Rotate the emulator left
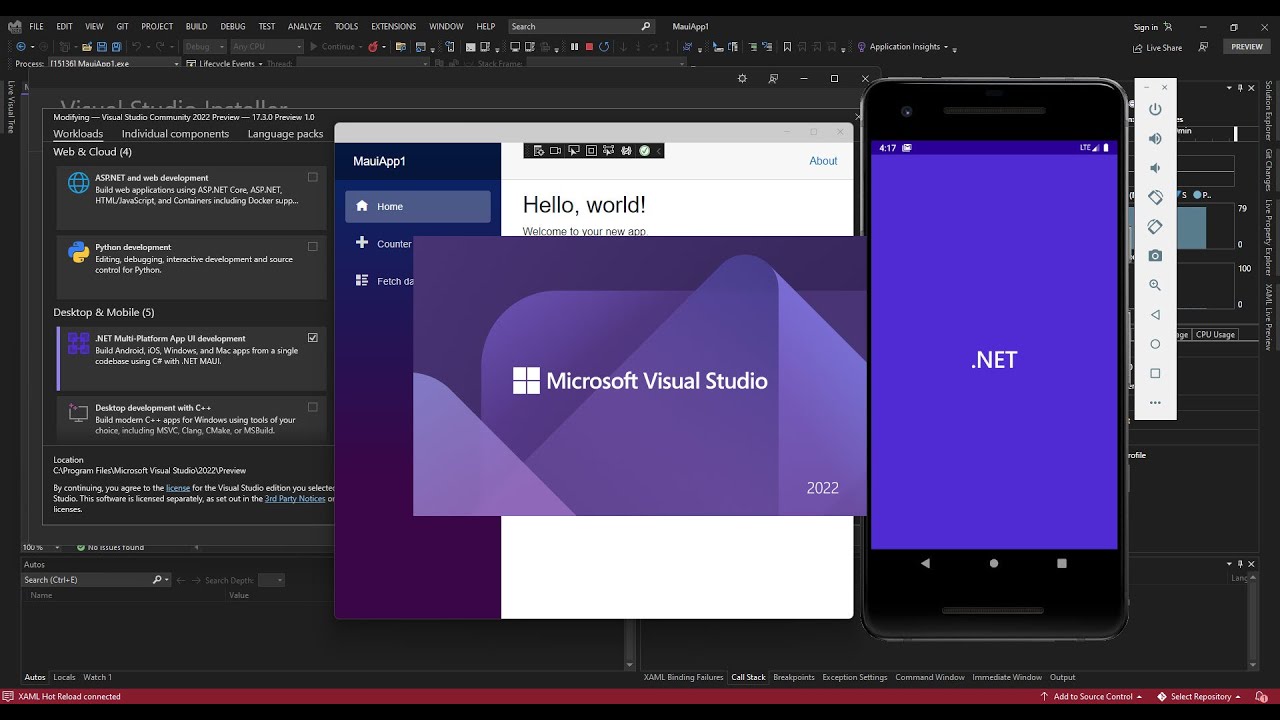This screenshot has width=1280, height=720. 1155,197
